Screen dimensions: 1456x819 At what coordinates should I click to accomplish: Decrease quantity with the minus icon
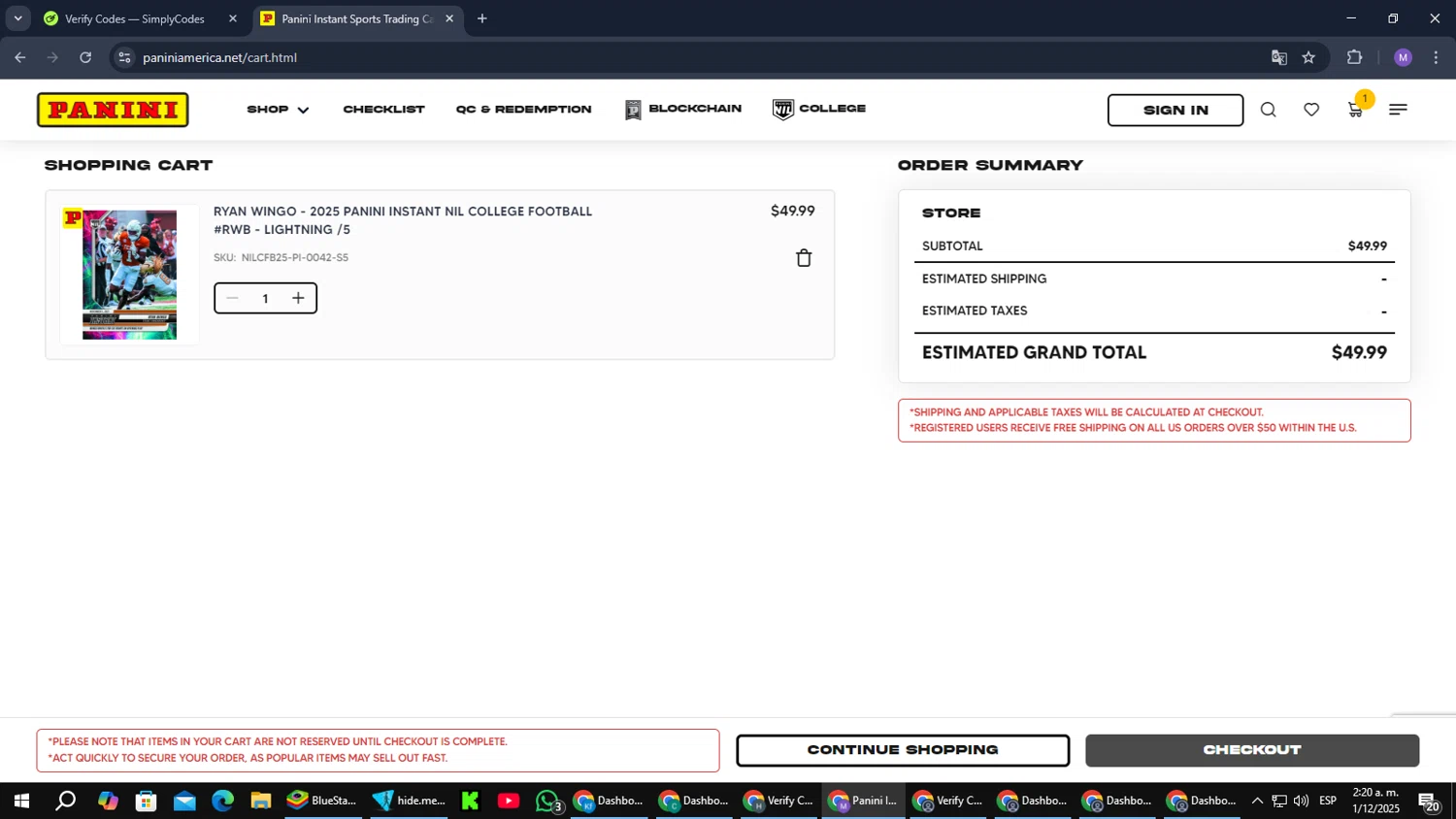point(232,298)
